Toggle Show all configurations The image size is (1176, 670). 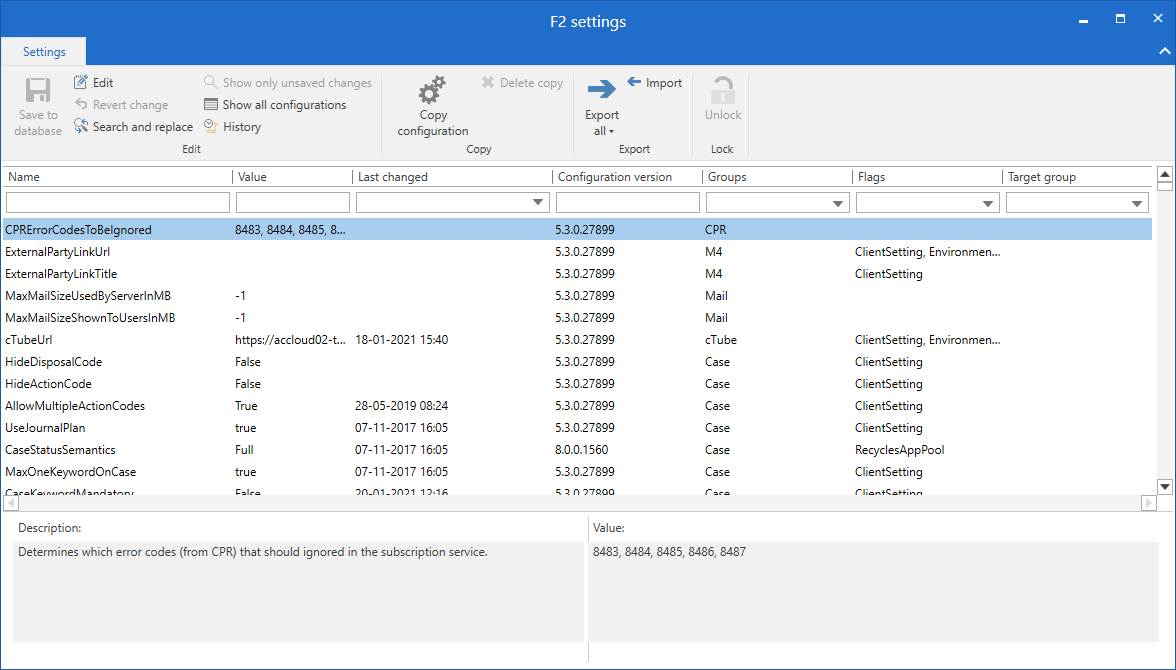coord(275,105)
